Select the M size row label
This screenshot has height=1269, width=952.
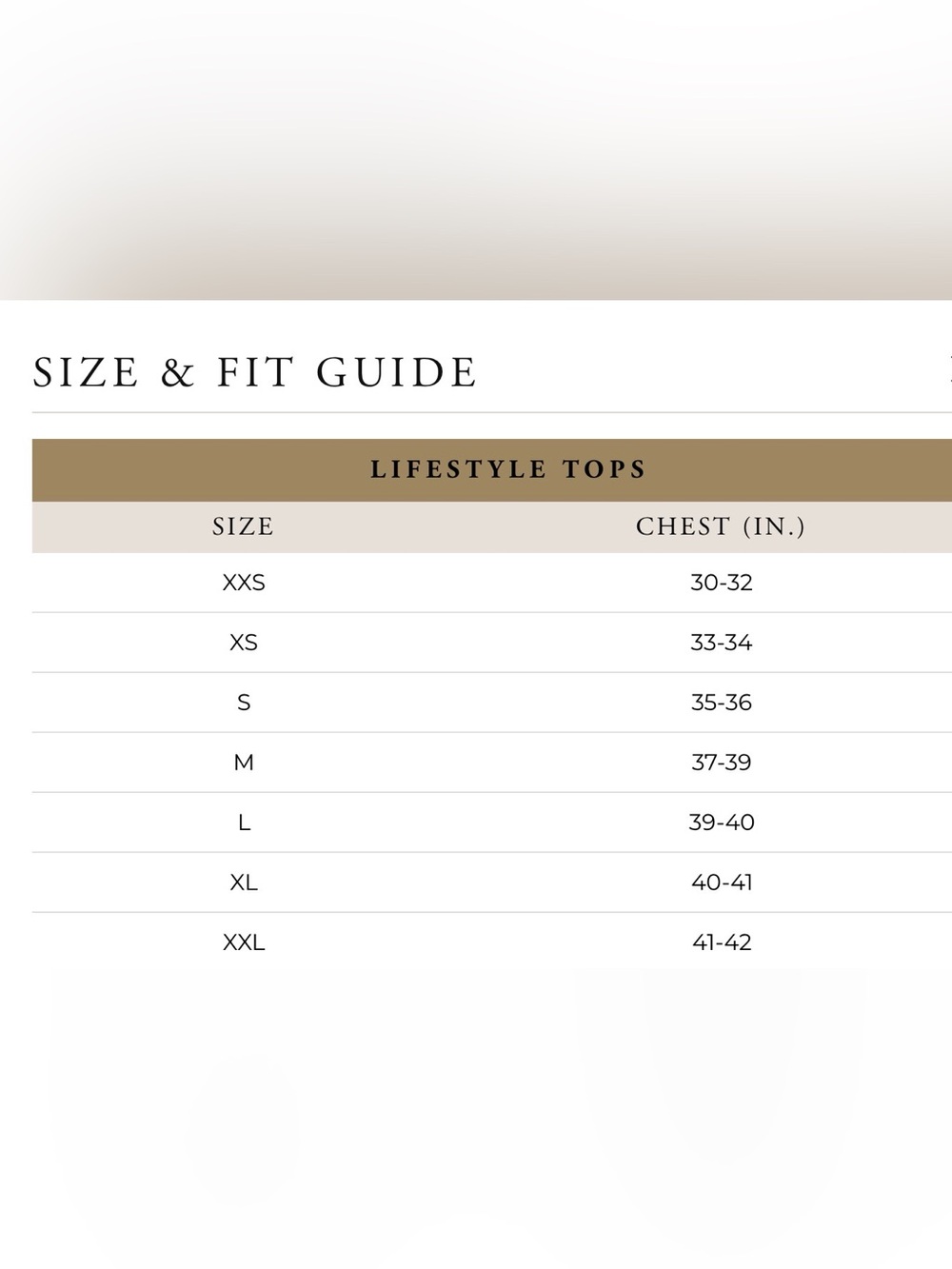click(x=244, y=763)
